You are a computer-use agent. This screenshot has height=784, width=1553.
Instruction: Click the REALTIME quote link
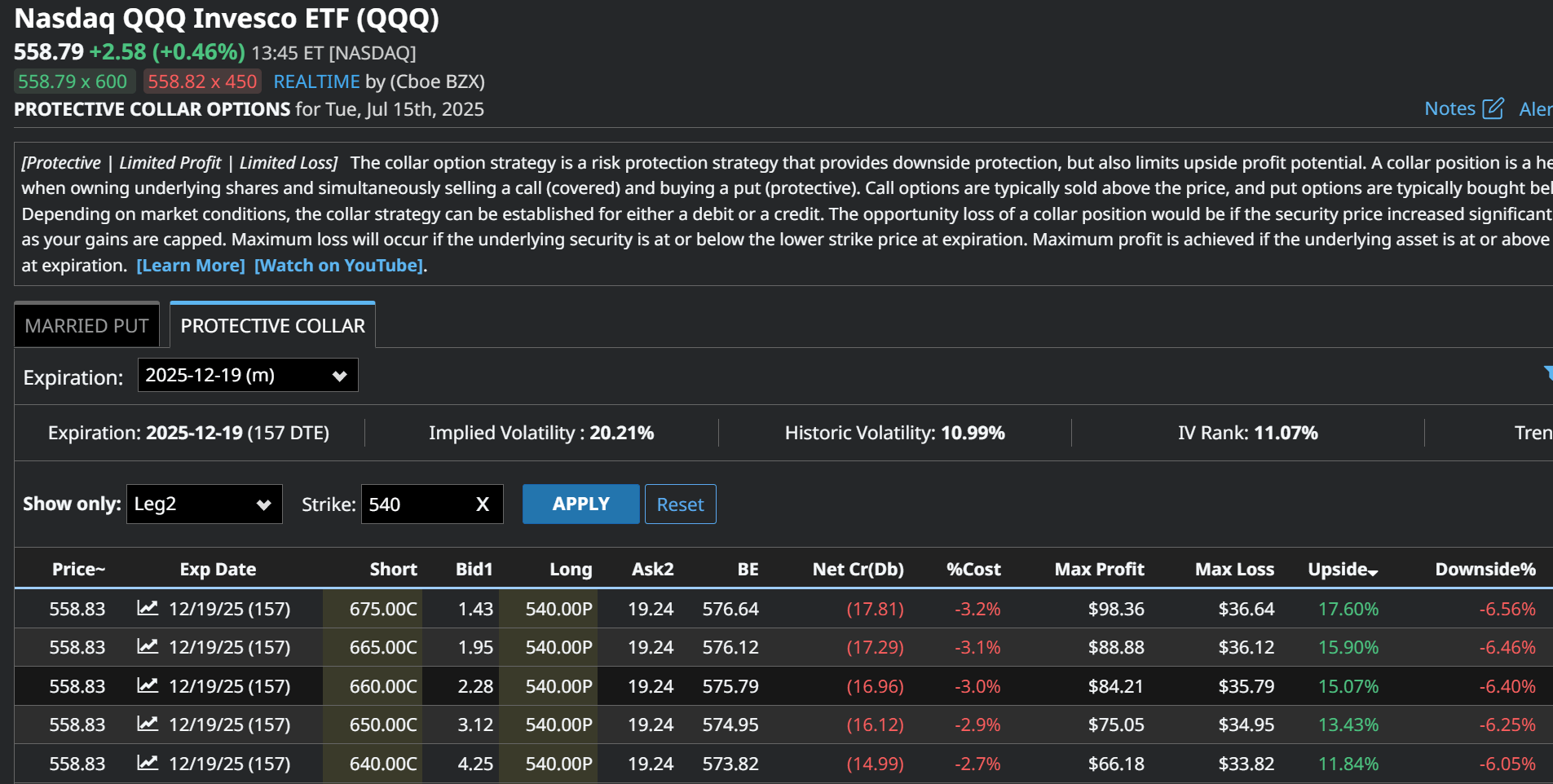click(x=316, y=81)
